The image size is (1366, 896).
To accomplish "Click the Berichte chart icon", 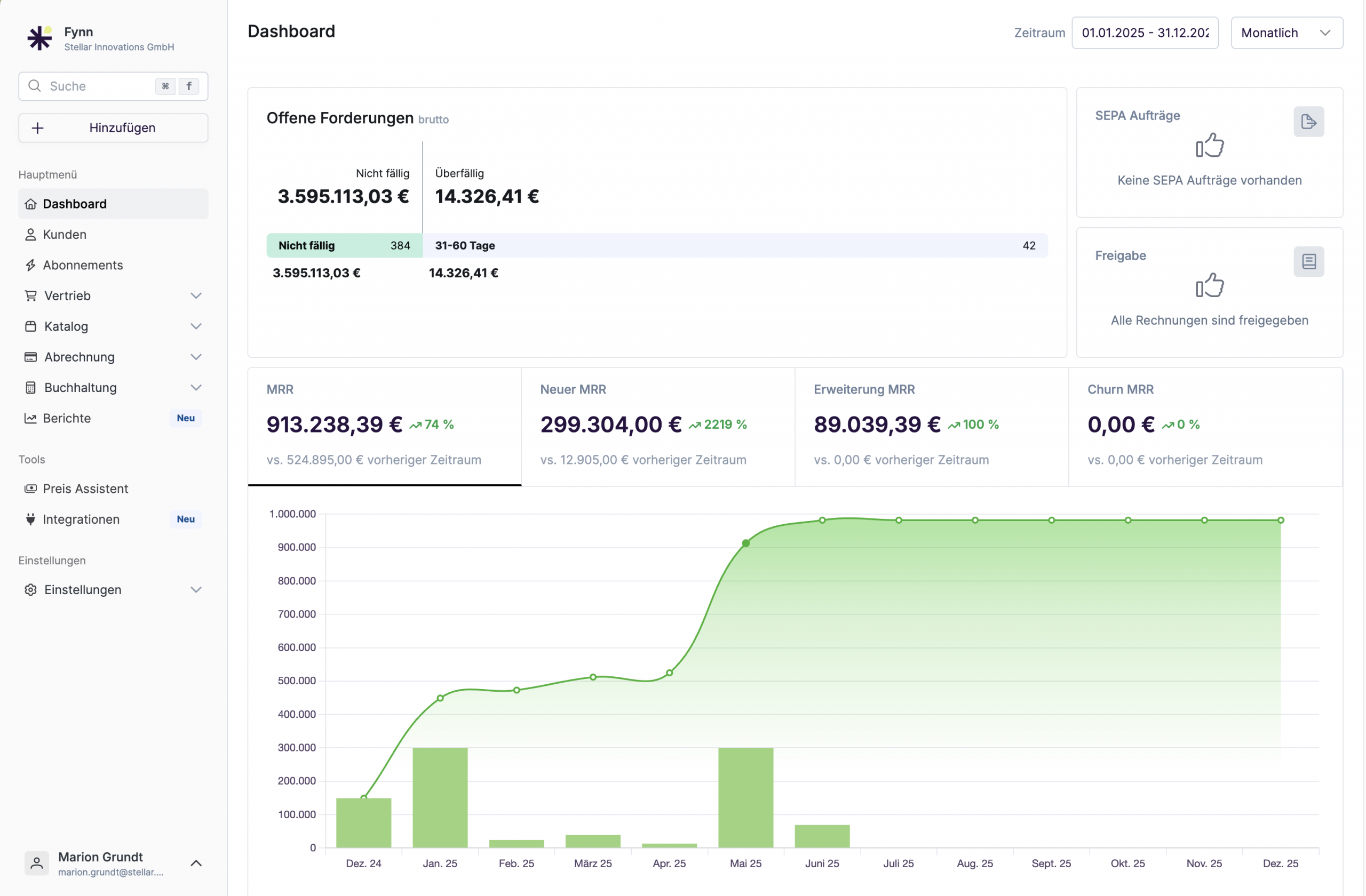I will (30, 418).
